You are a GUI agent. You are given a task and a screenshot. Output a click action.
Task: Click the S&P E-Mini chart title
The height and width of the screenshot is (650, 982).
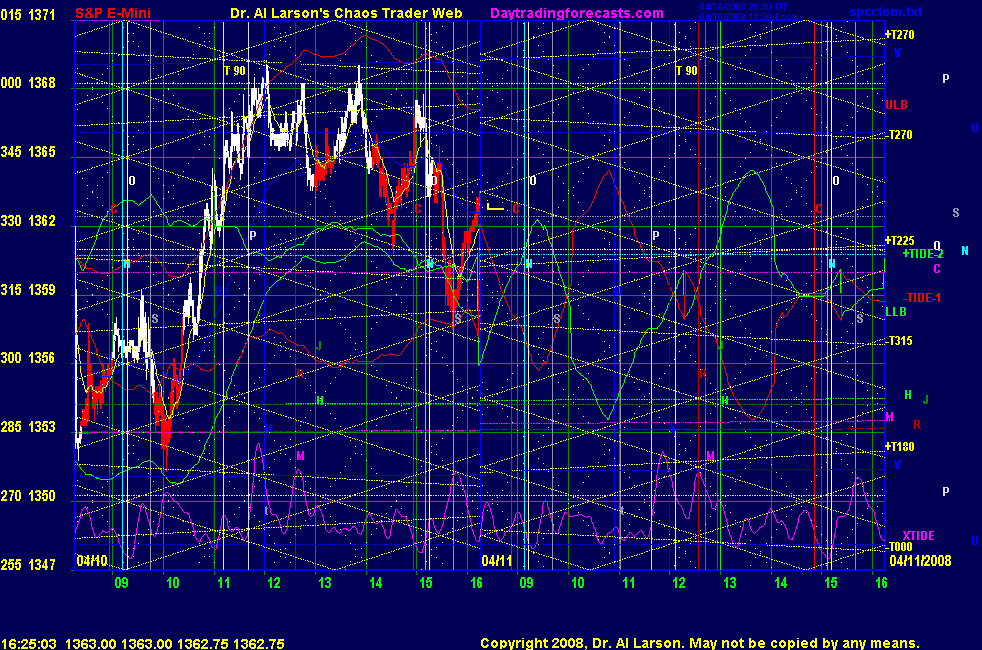tap(115, 13)
